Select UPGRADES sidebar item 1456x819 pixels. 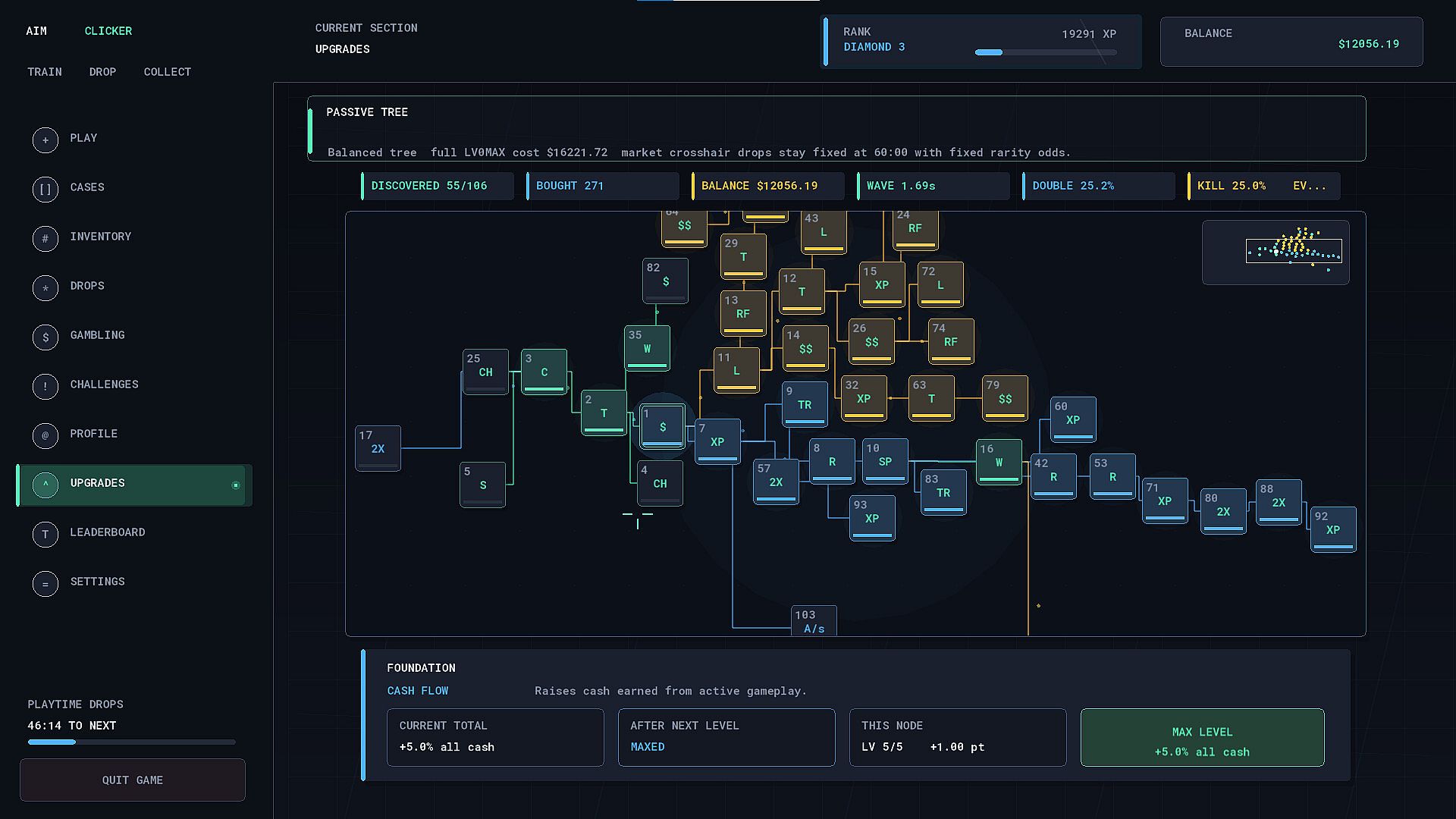point(133,485)
